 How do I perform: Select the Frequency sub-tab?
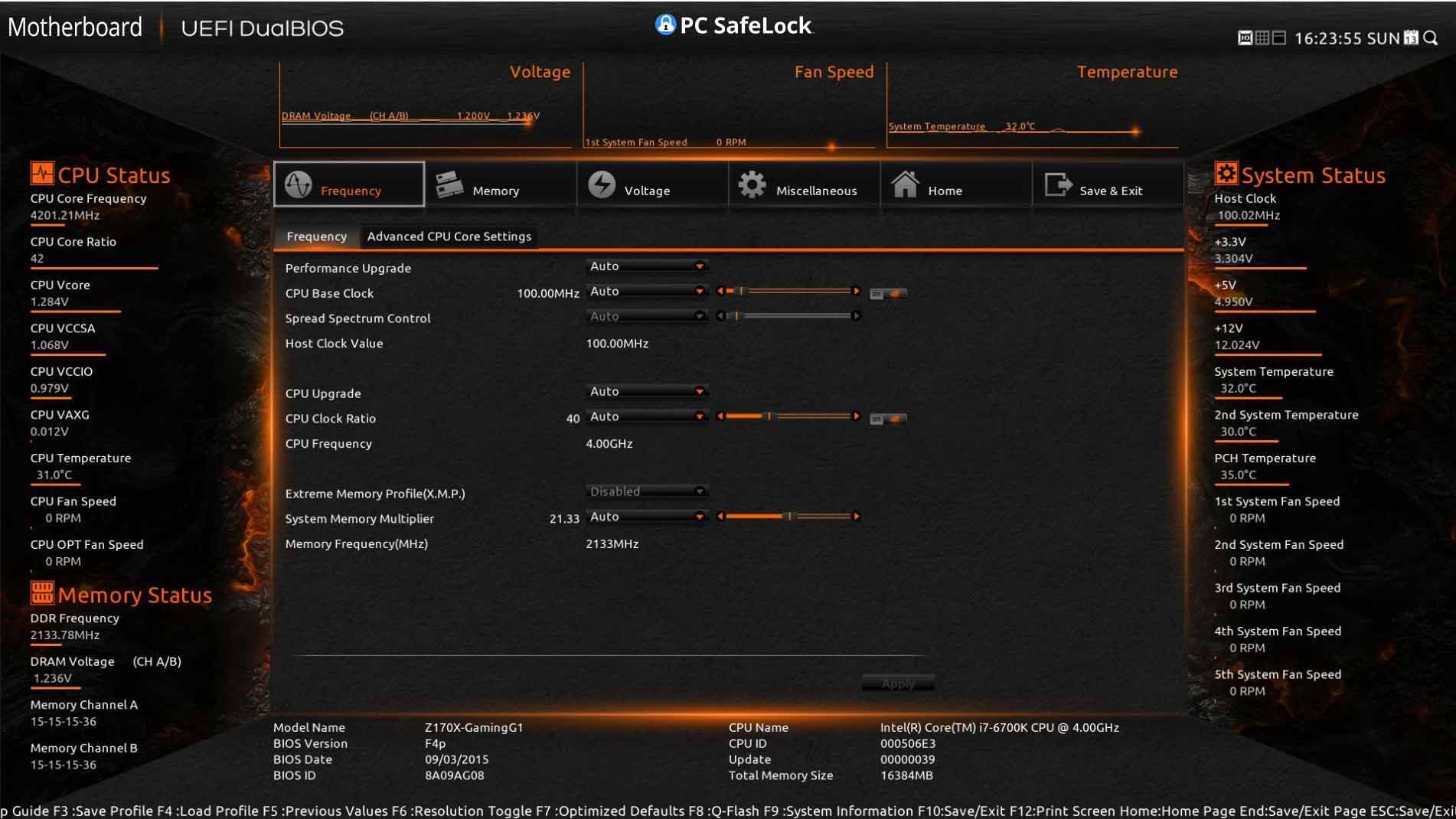click(316, 237)
